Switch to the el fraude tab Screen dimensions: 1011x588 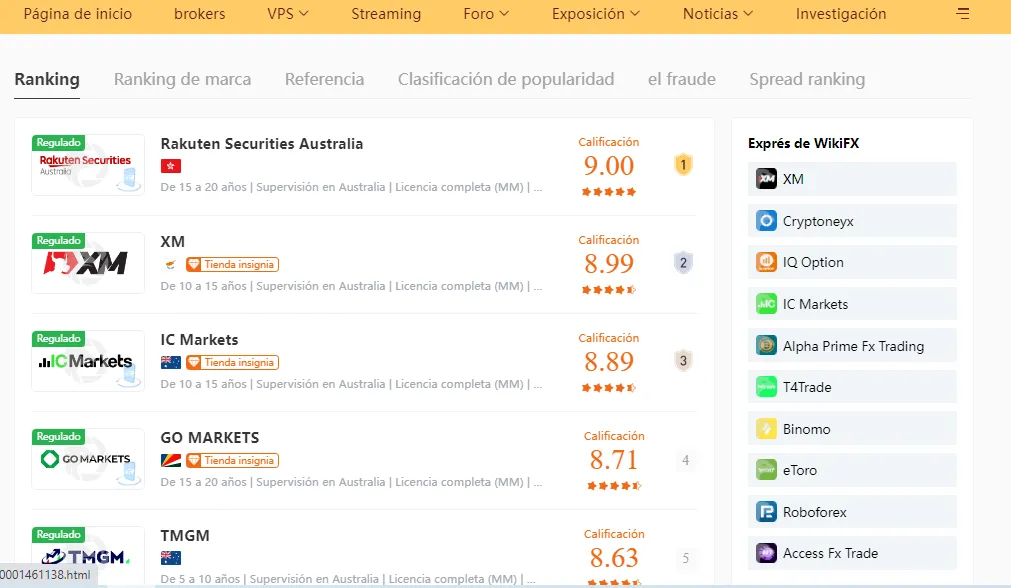pyautogui.click(x=682, y=79)
